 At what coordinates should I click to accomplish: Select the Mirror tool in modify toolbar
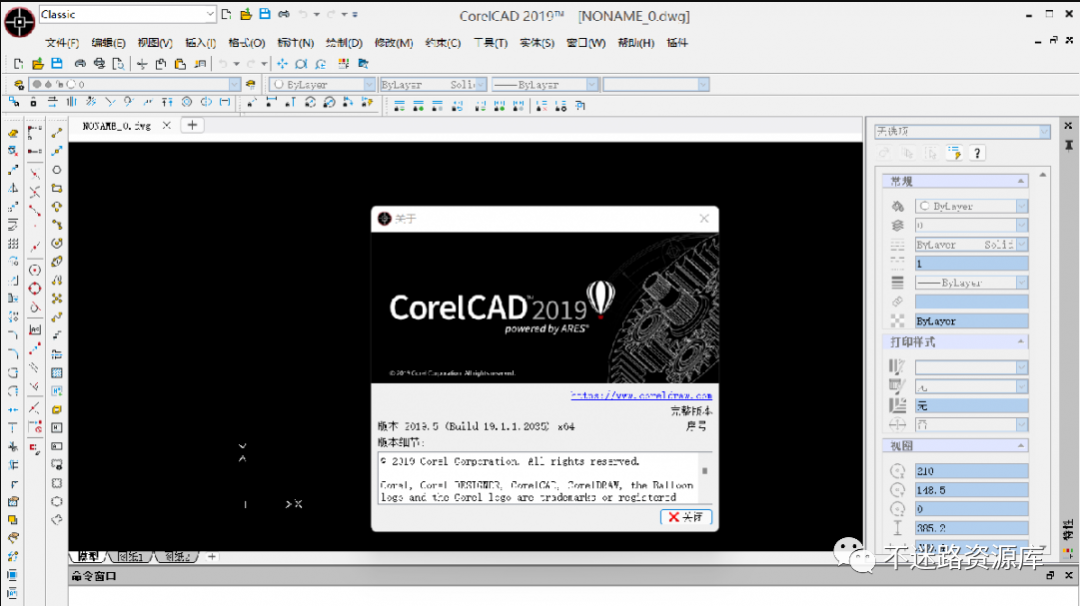[13, 188]
